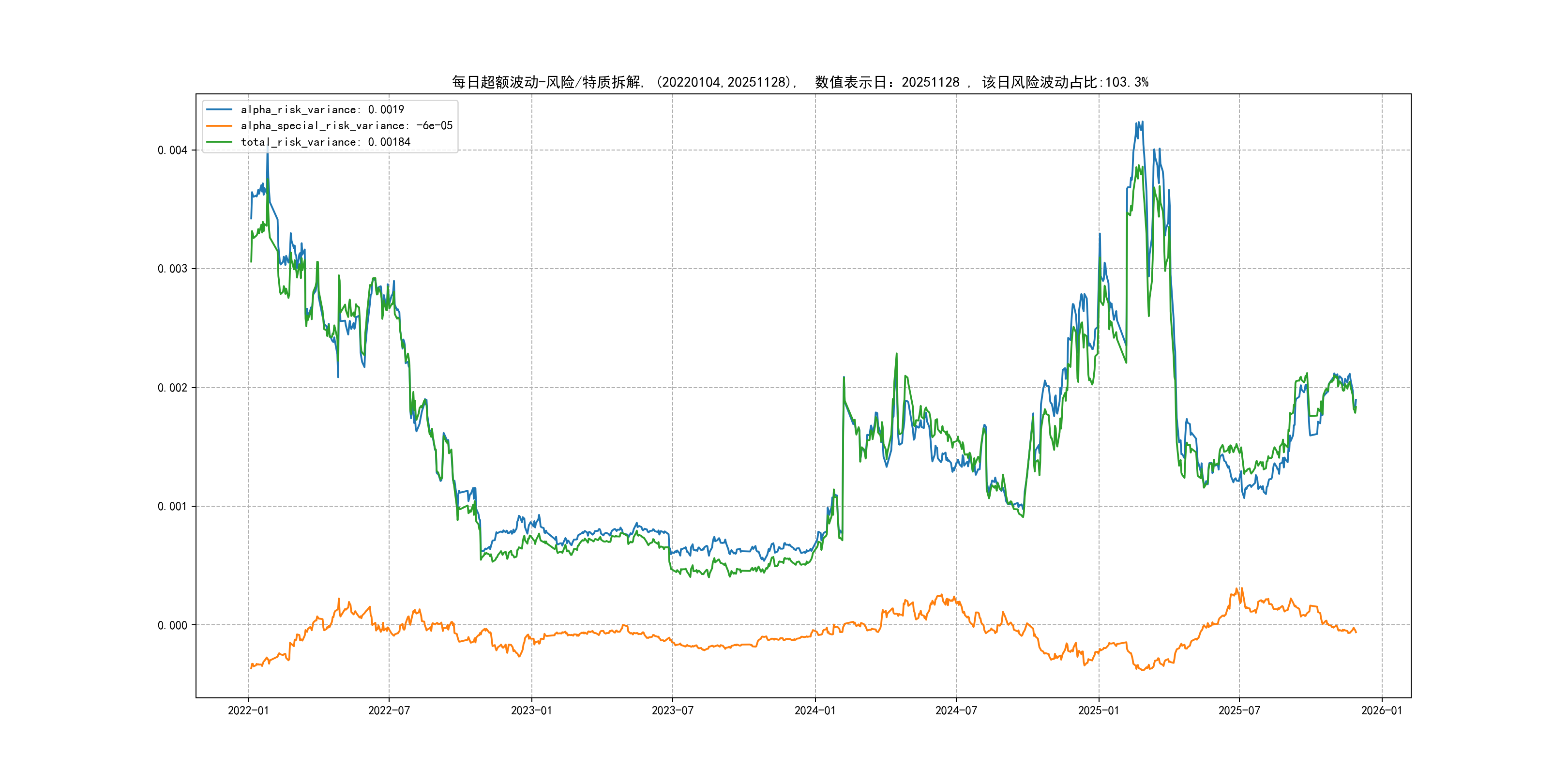This screenshot has width=1568, height=784.
Task: Click the 0.000 y-axis tick label
Action: coord(172,625)
